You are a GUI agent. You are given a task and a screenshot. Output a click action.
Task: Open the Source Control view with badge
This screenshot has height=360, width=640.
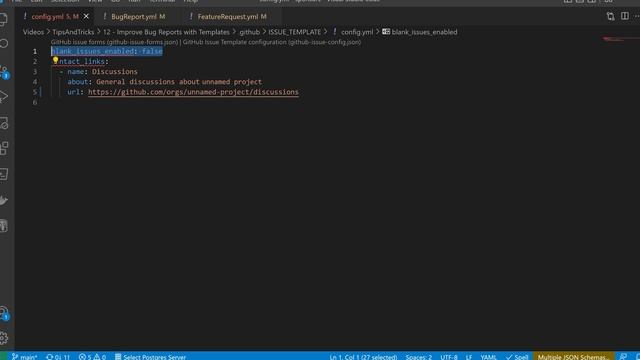pyautogui.click(x=4, y=72)
